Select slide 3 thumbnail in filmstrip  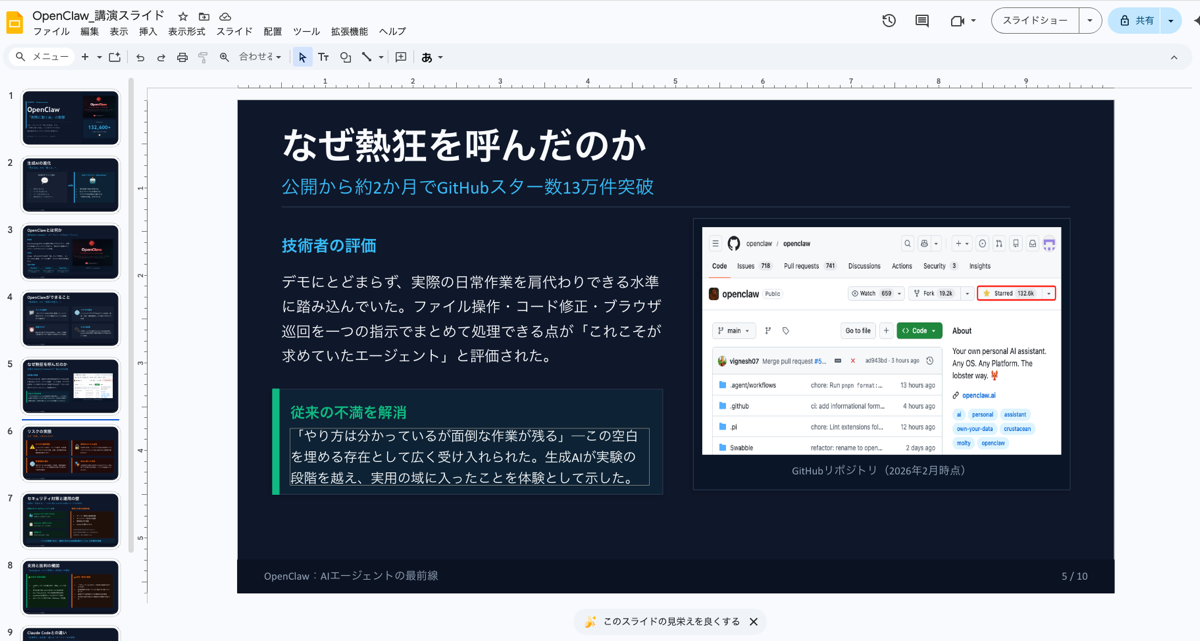(x=70, y=252)
